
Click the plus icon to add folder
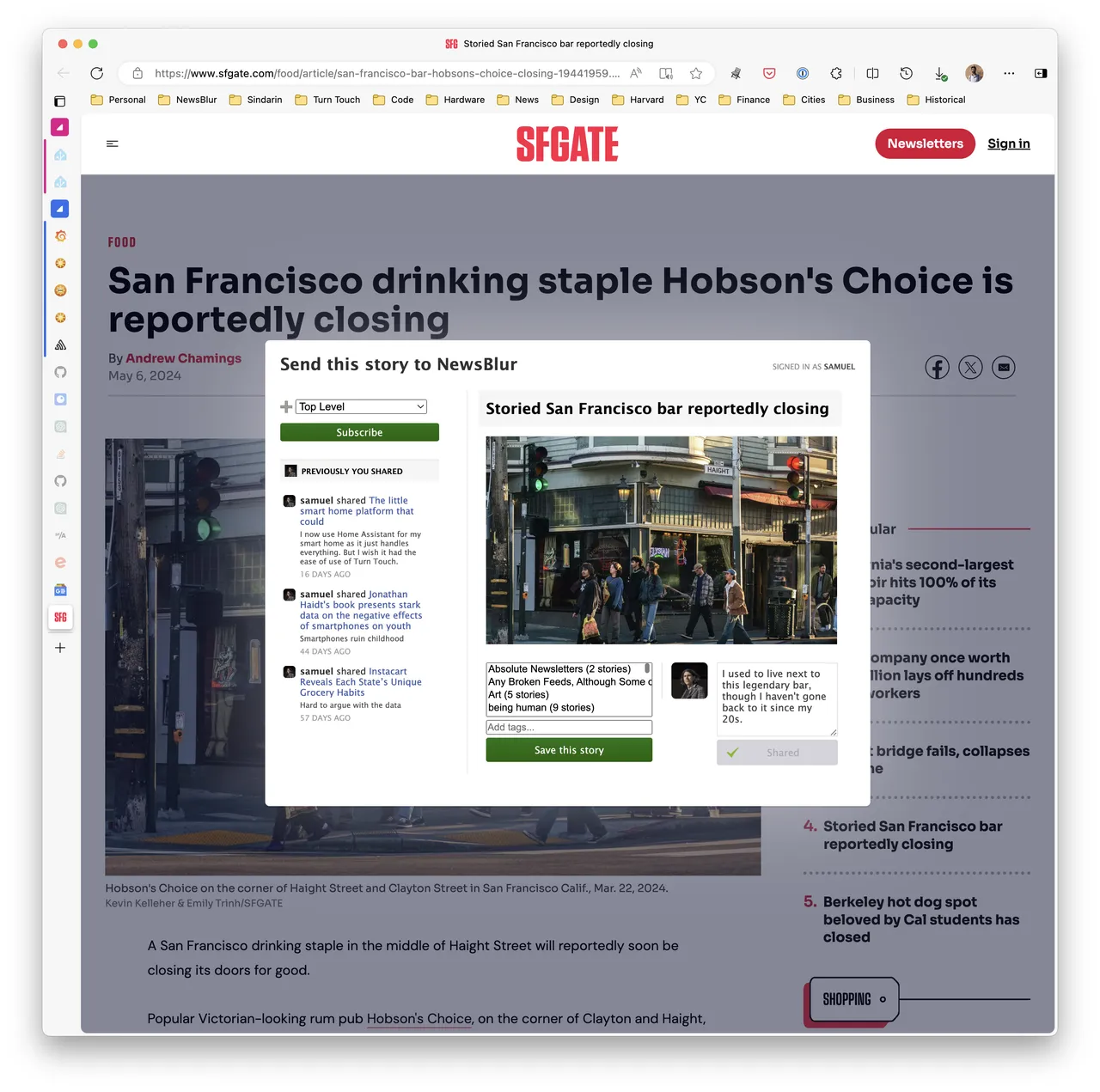pyautogui.click(x=286, y=407)
